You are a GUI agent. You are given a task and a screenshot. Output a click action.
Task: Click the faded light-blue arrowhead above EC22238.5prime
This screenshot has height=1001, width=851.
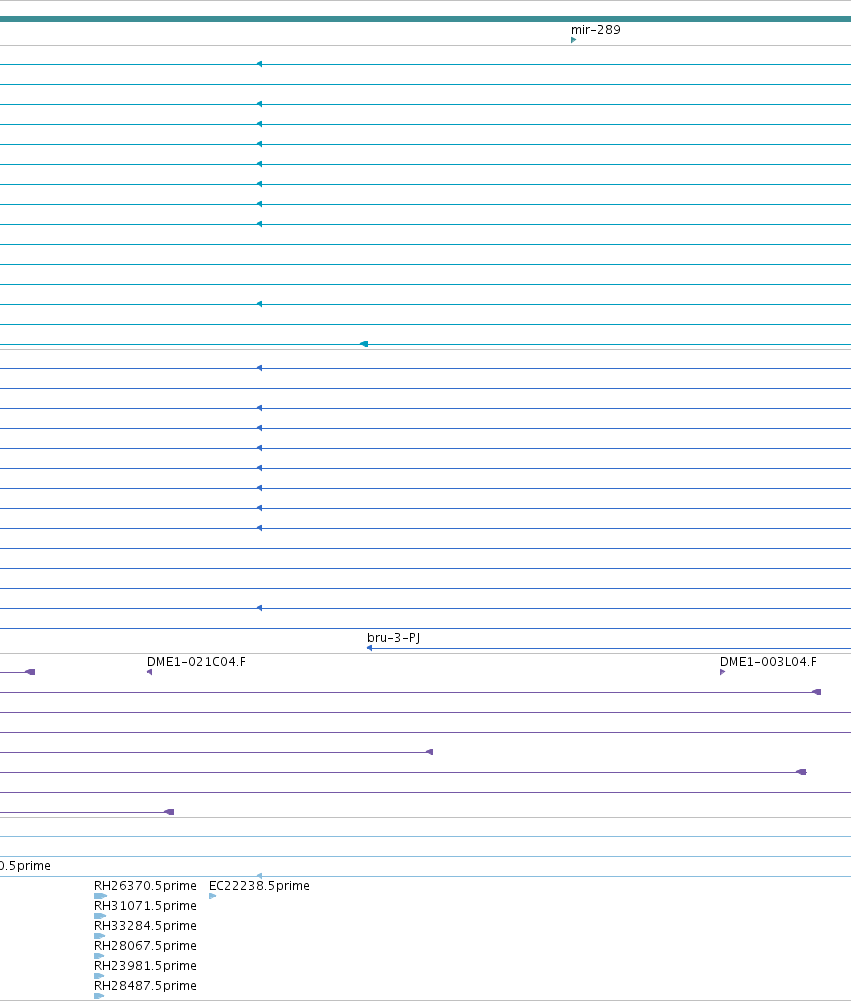pyautogui.click(x=259, y=876)
